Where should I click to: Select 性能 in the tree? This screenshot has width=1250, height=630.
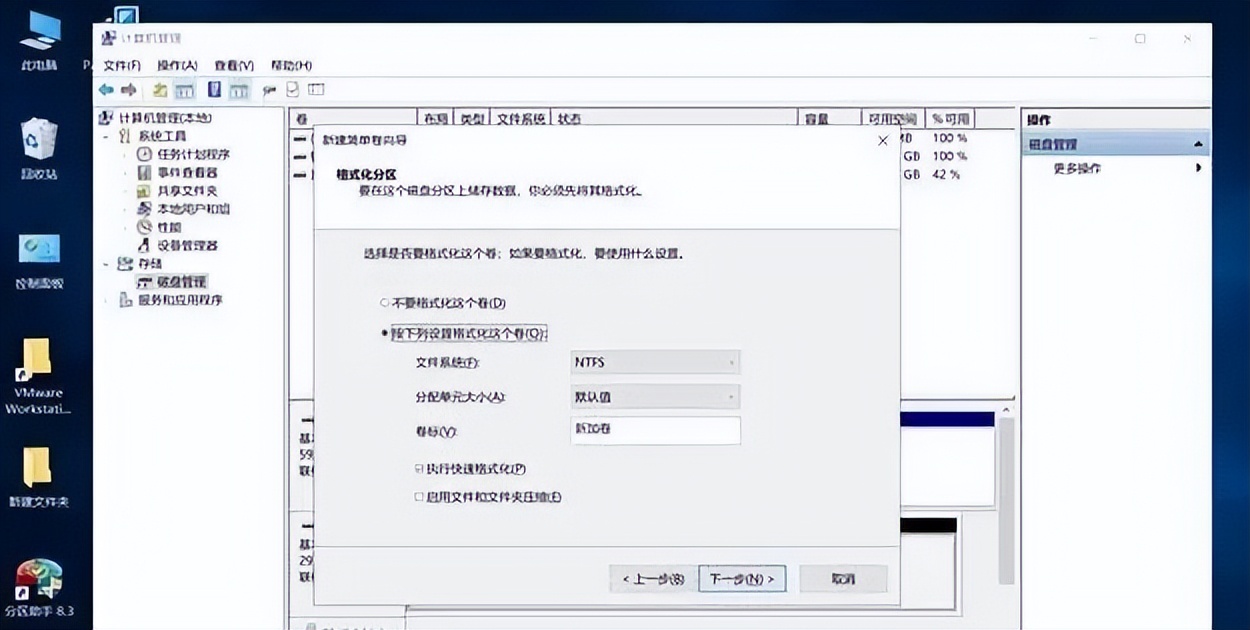pyautogui.click(x=169, y=227)
